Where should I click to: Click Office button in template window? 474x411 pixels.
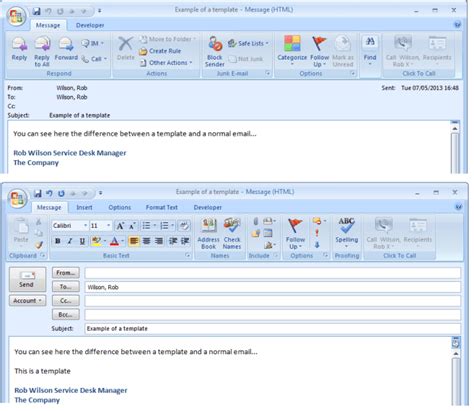17,198
